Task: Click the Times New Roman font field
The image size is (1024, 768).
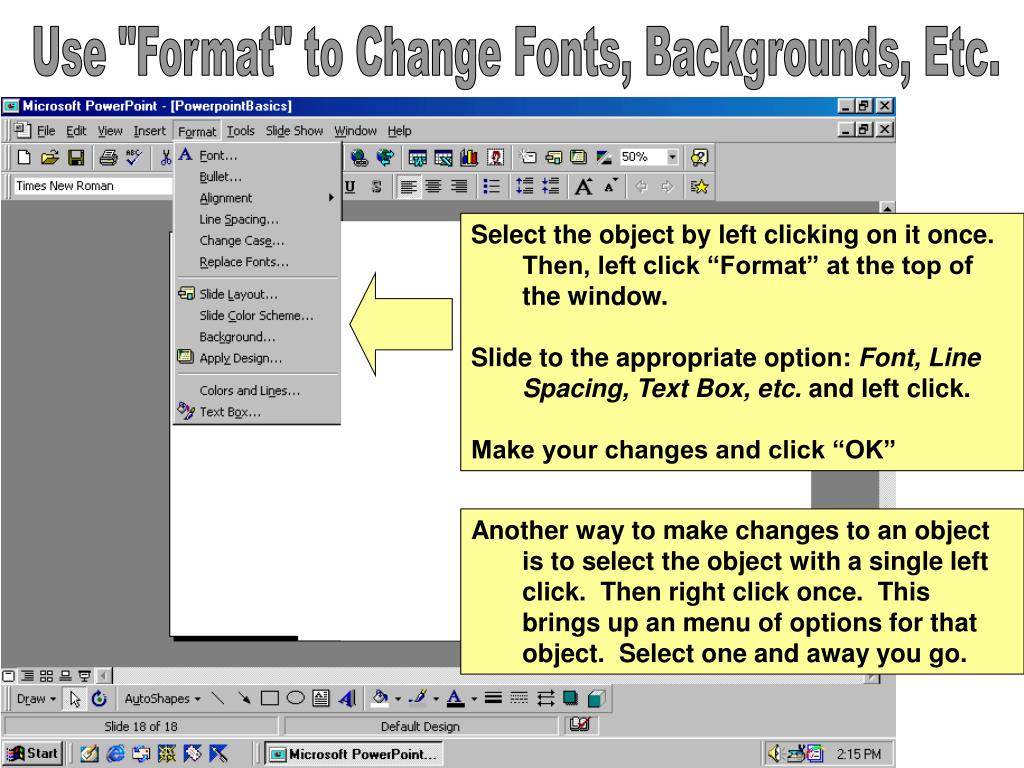Action: click(92, 186)
